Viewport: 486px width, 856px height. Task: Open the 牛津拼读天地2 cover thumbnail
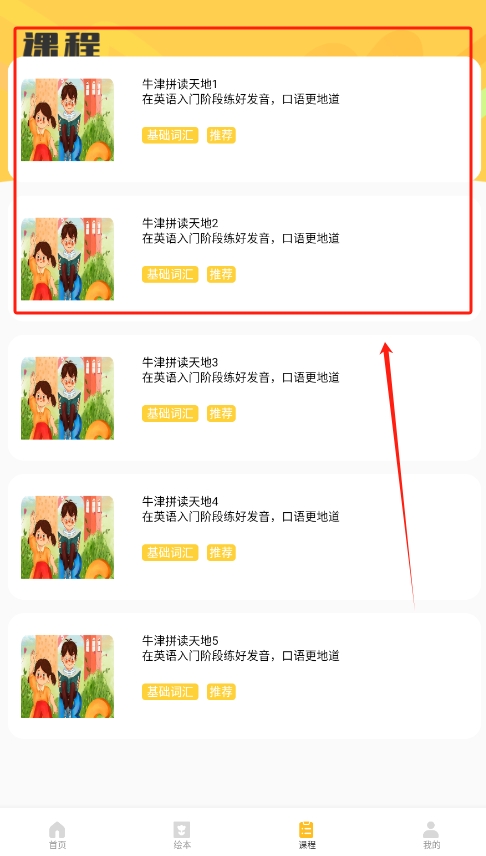click(x=67, y=259)
